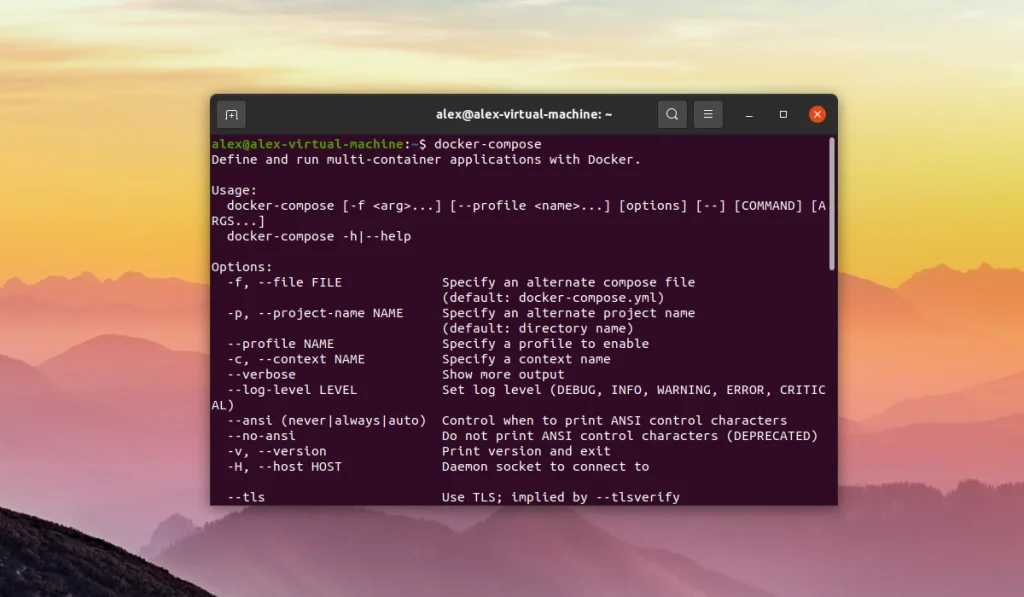Click the window title alex@alex-virtual-machine
This screenshot has width=1024, height=597.
click(525, 114)
